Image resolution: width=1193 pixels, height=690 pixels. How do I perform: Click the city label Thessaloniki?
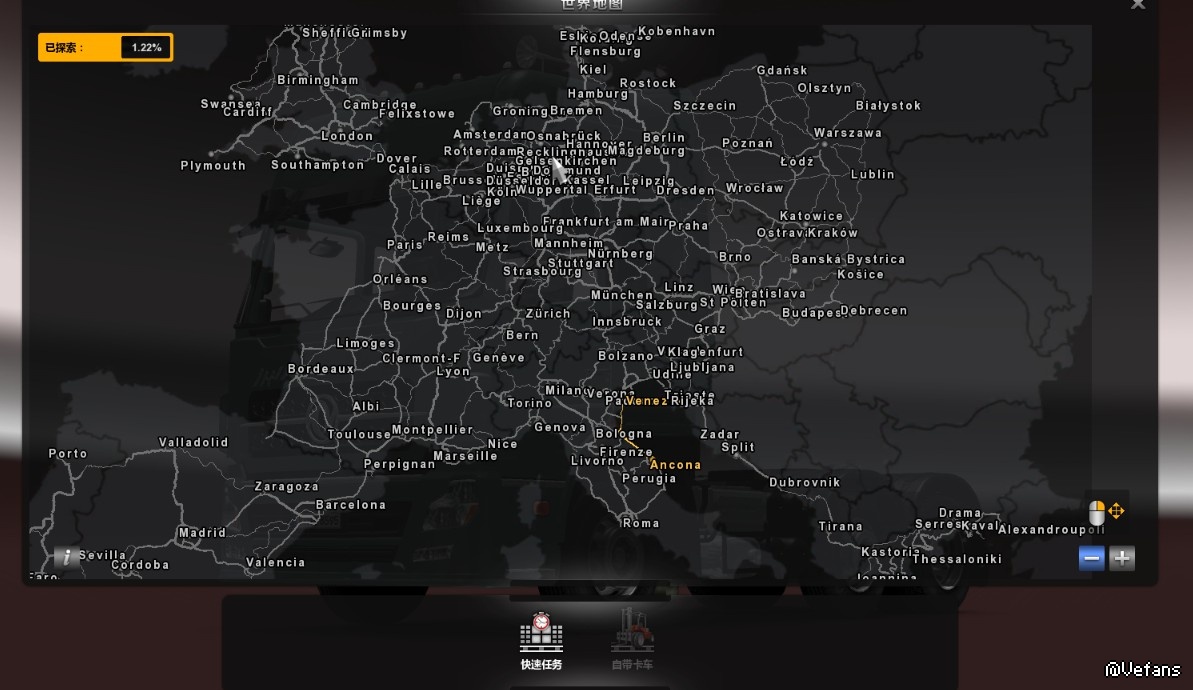coord(957,558)
